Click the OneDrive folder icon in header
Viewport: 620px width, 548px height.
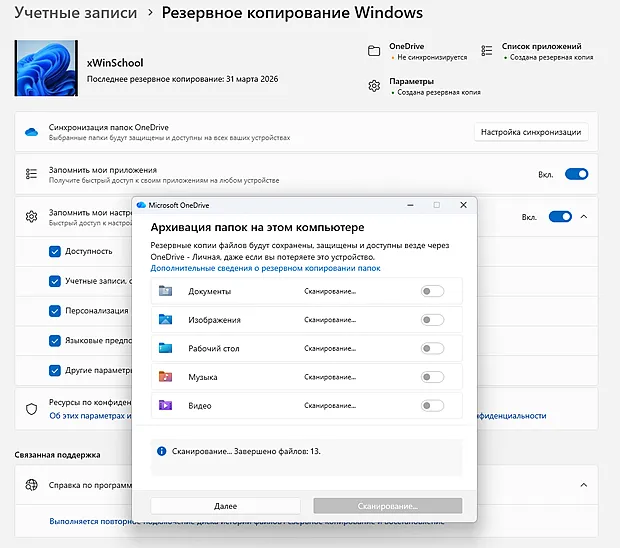tap(374, 51)
